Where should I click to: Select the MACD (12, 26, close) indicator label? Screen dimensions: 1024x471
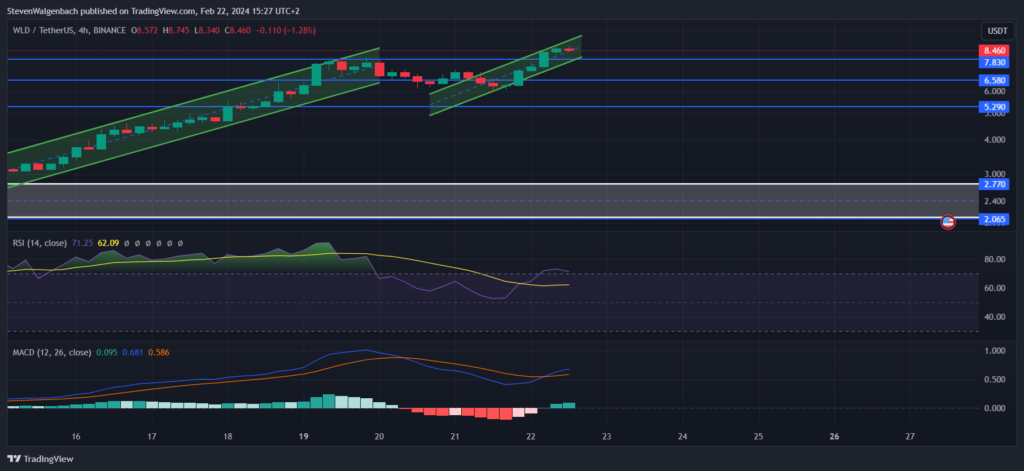pyautogui.click(x=48, y=351)
